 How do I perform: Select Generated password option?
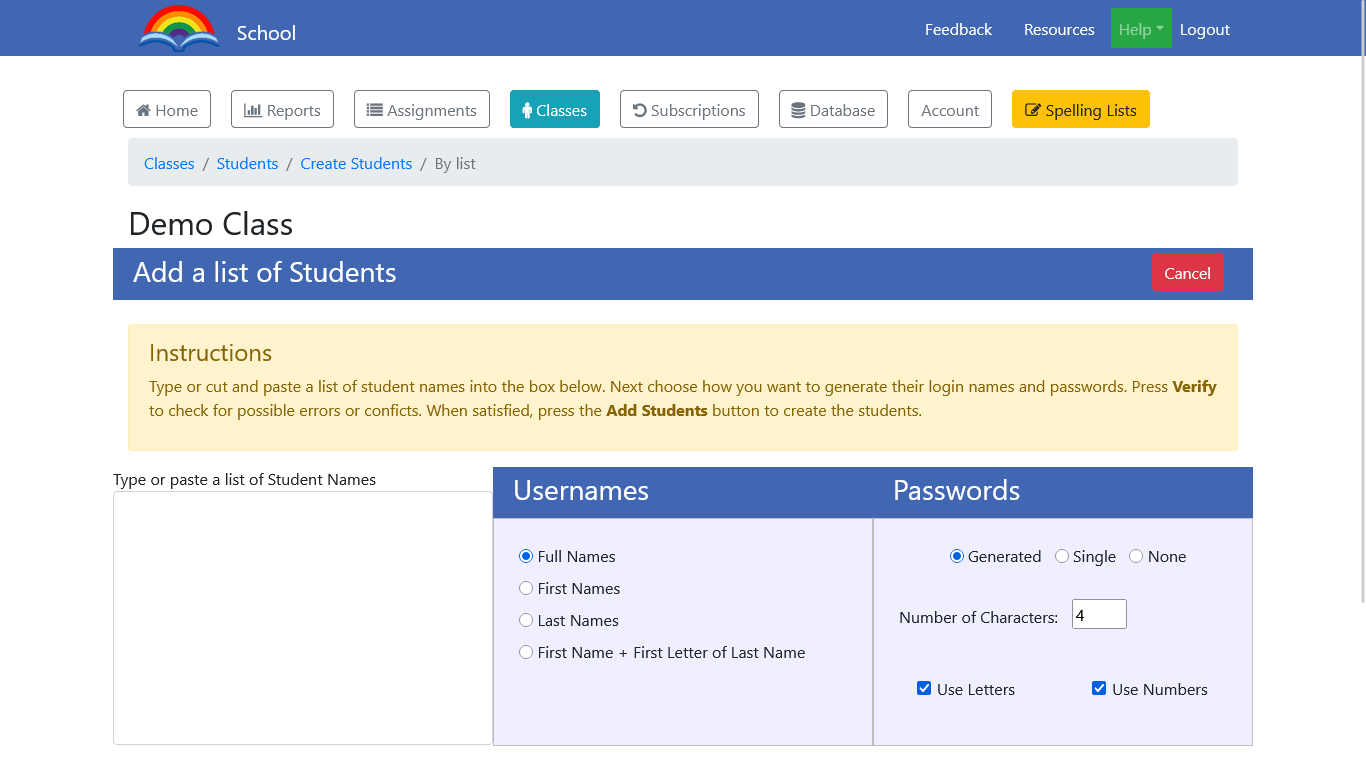(956, 556)
